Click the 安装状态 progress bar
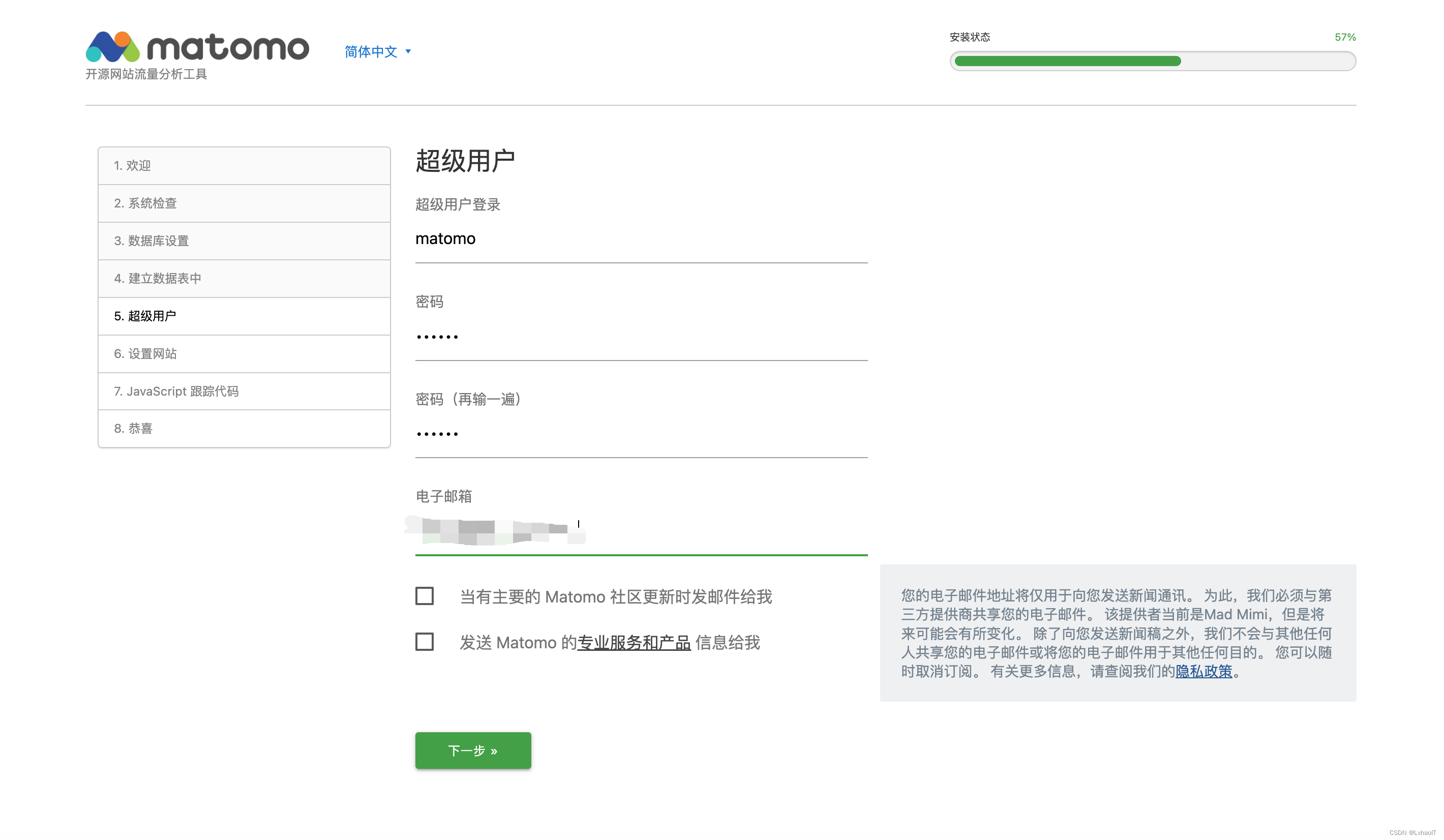Viewport: 1444px width, 840px height. [x=1152, y=62]
